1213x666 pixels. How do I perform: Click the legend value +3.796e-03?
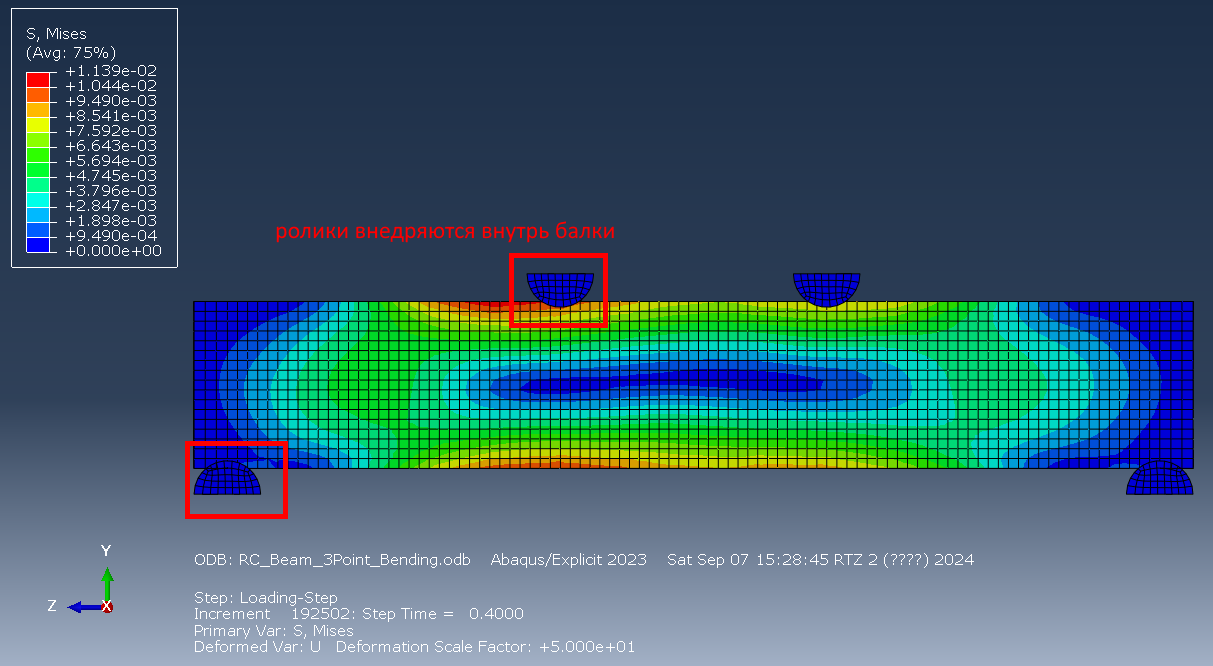(111, 191)
